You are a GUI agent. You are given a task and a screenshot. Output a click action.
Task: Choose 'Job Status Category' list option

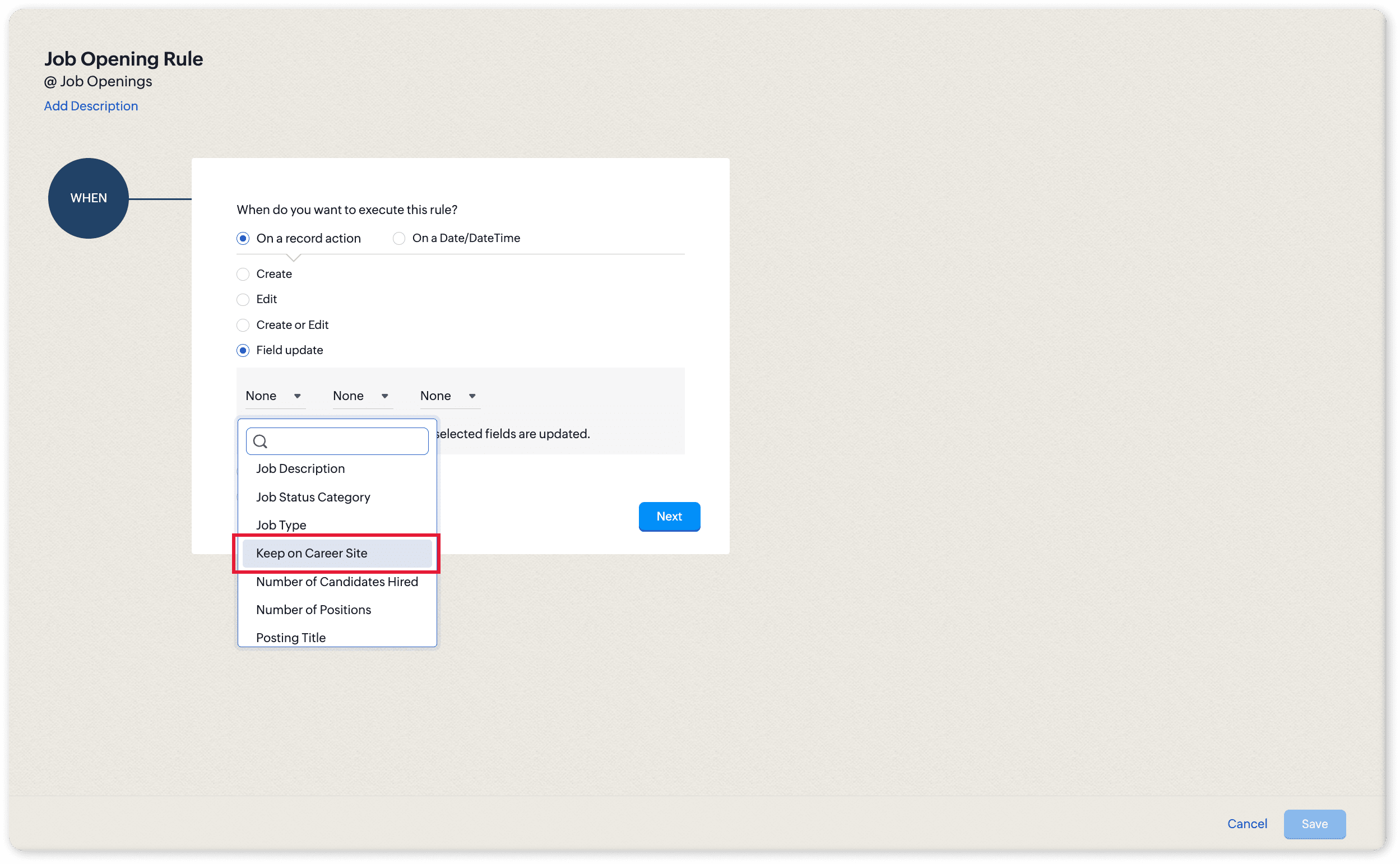pos(313,497)
